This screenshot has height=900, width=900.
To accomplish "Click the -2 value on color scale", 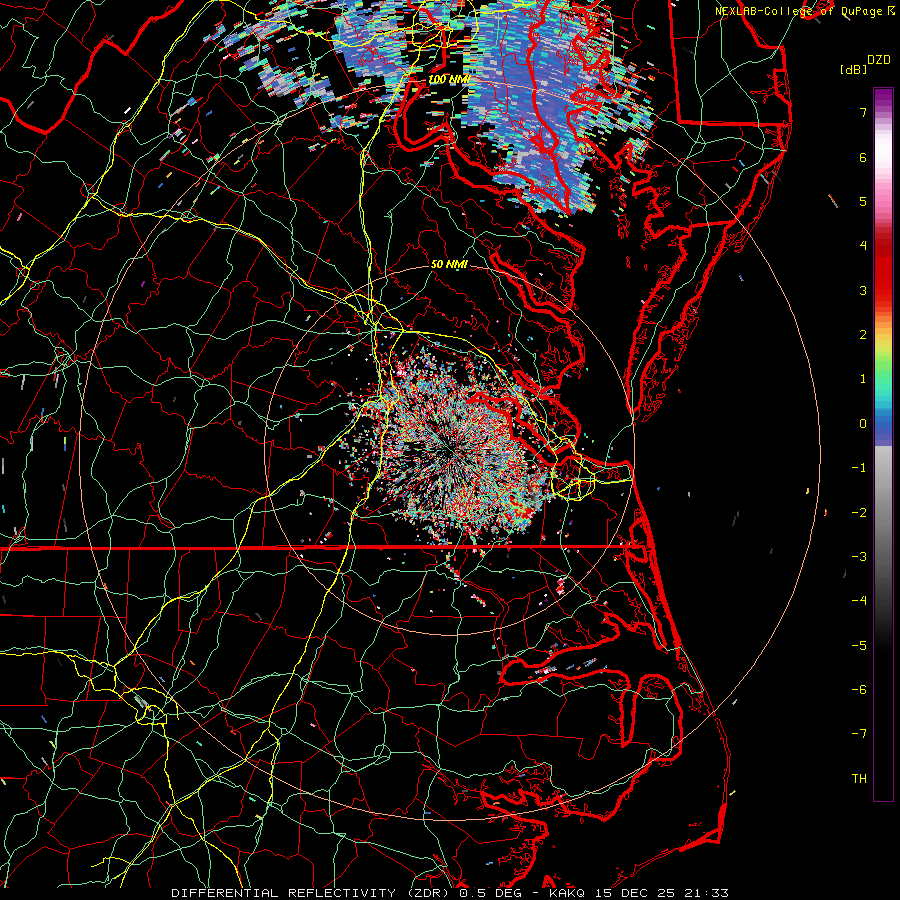I will tap(859, 513).
